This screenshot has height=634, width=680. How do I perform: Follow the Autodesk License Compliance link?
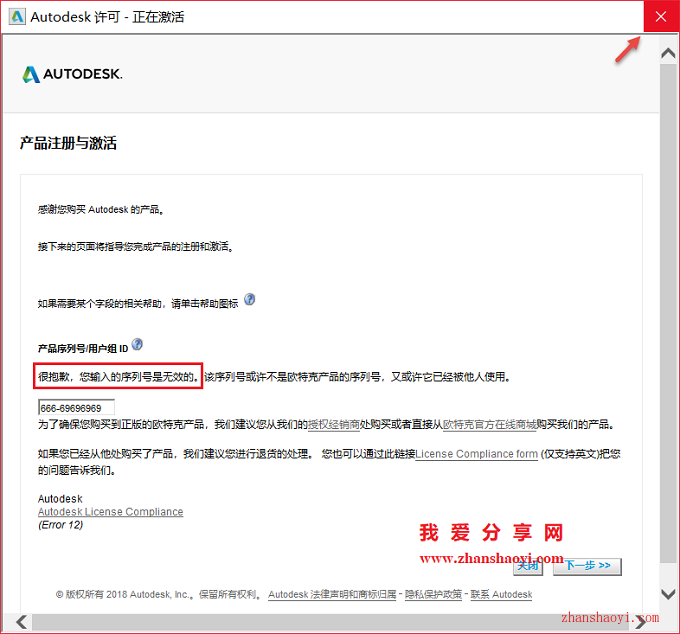click(x=111, y=512)
